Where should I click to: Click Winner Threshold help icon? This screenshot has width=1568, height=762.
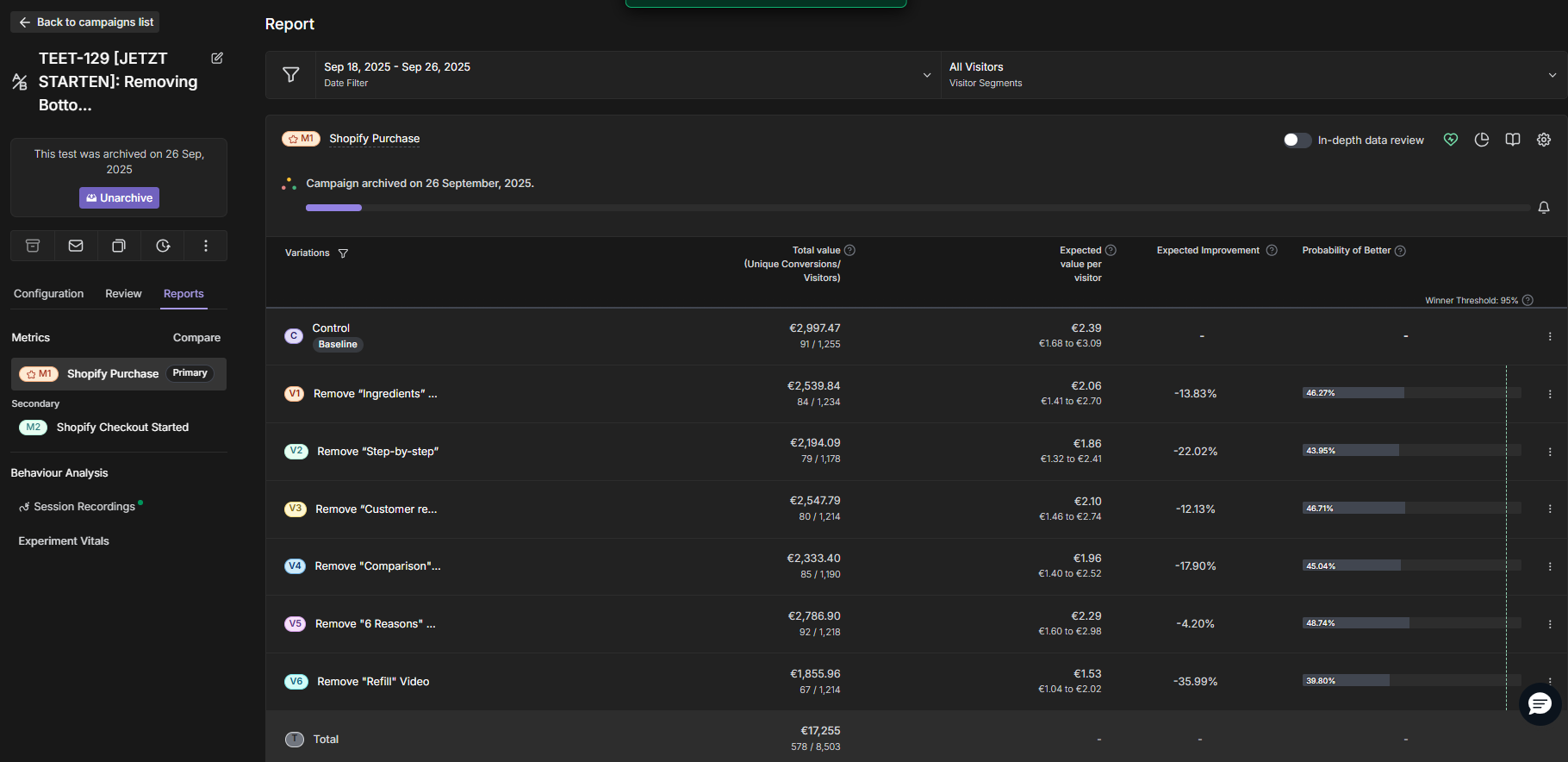(x=1528, y=300)
